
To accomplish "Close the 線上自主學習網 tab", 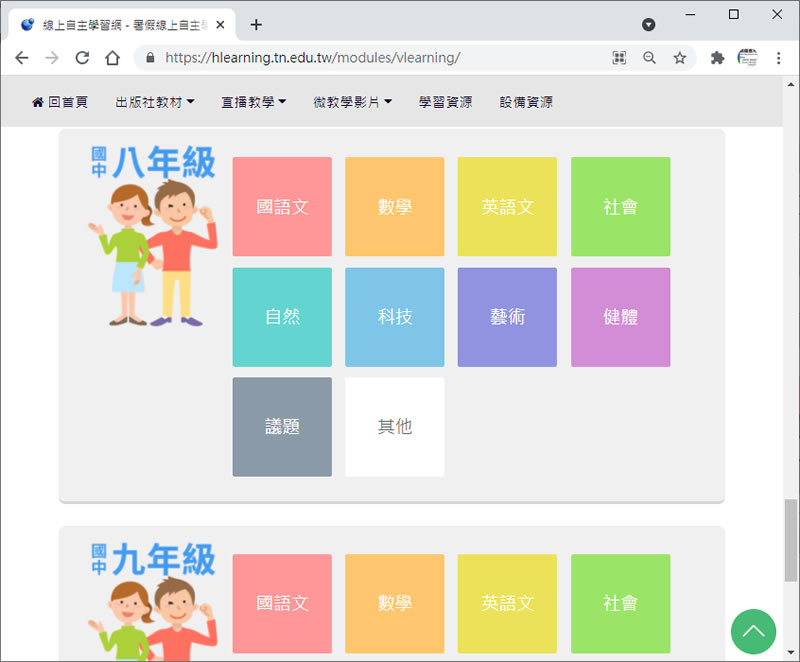I will (220, 24).
